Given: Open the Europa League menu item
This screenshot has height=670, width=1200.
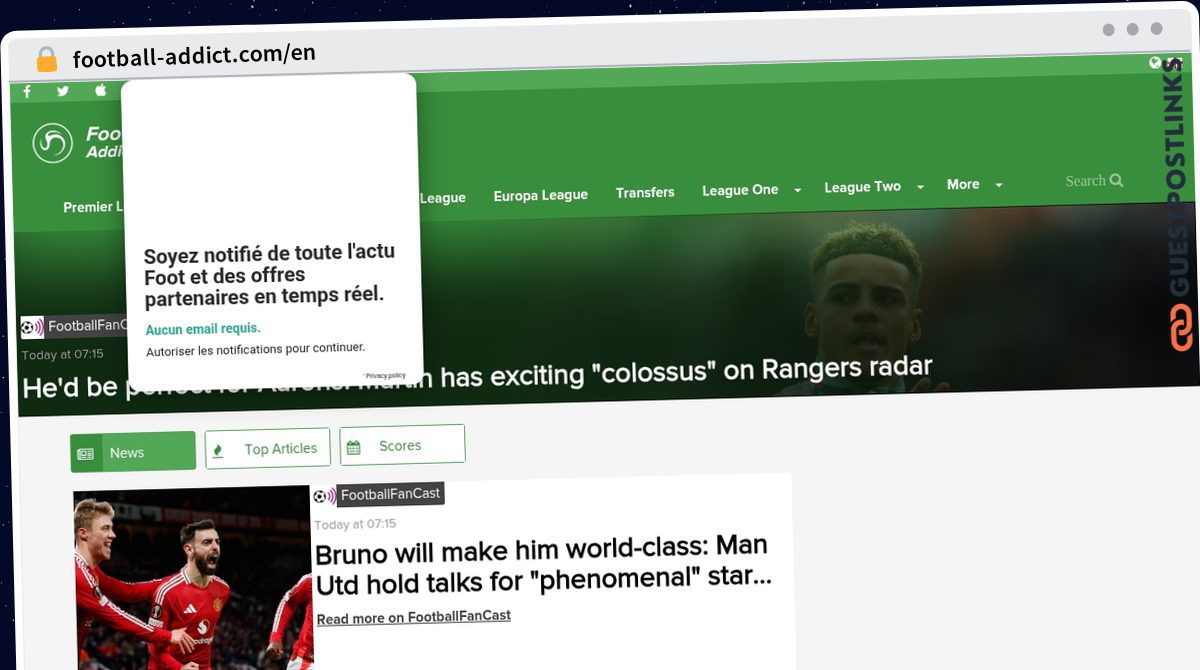Looking at the screenshot, I should 540,195.
